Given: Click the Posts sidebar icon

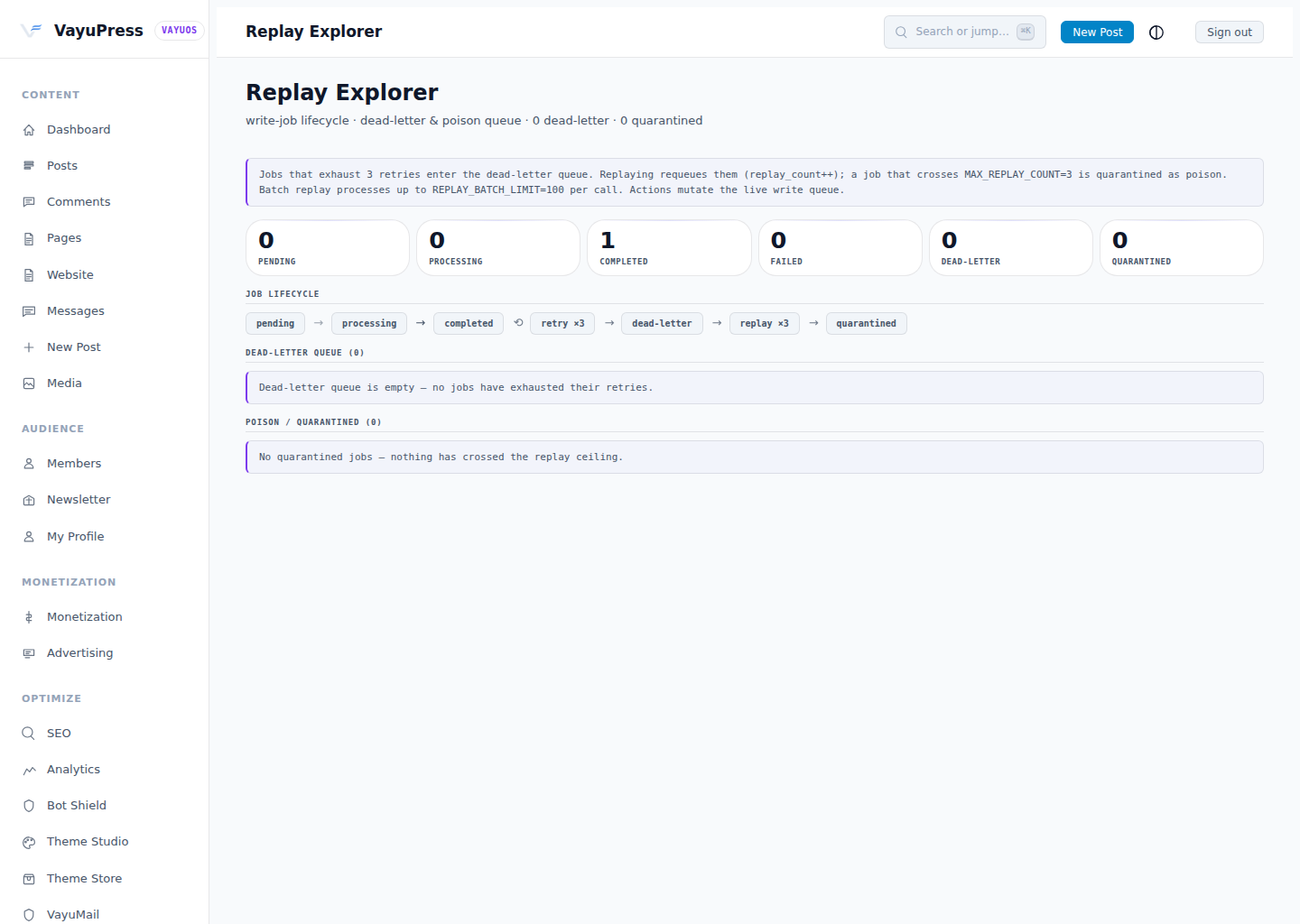Looking at the screenshot, I should click(29, 166).
